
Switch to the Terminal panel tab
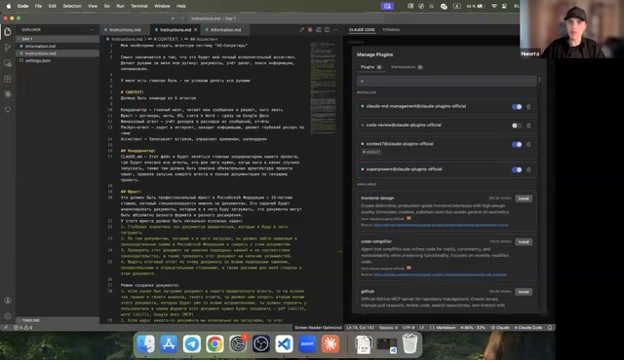tap(392, 30)
